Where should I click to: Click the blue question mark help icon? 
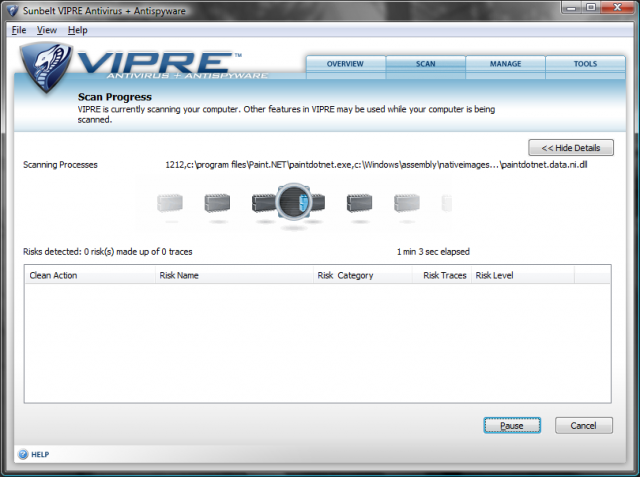click(23, 454)
